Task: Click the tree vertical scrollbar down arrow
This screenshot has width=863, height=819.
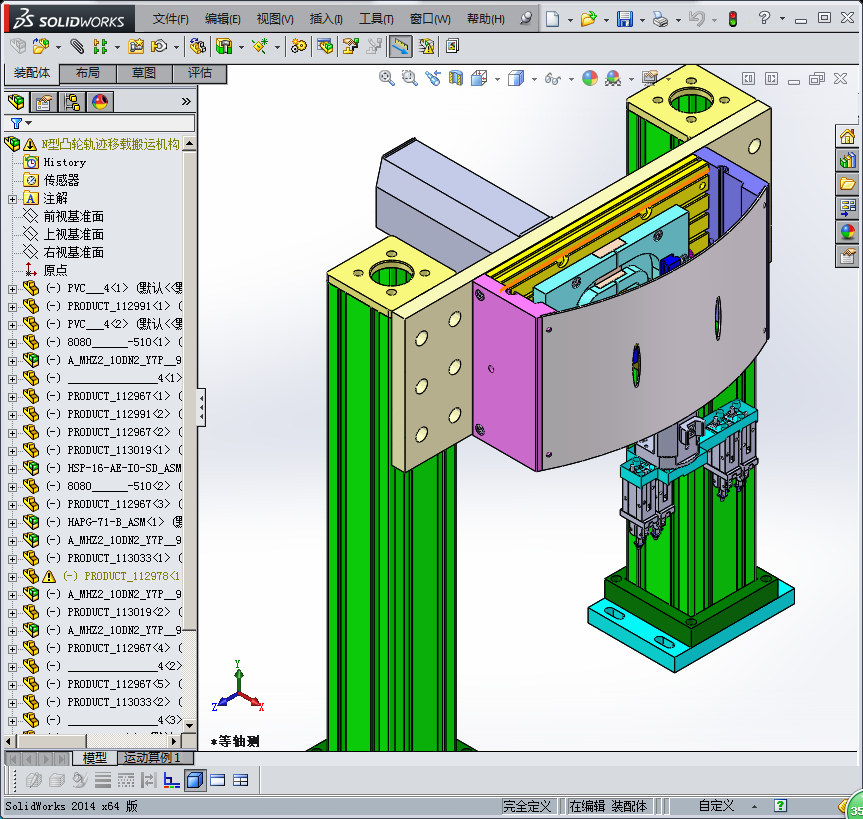Action: 189,725
